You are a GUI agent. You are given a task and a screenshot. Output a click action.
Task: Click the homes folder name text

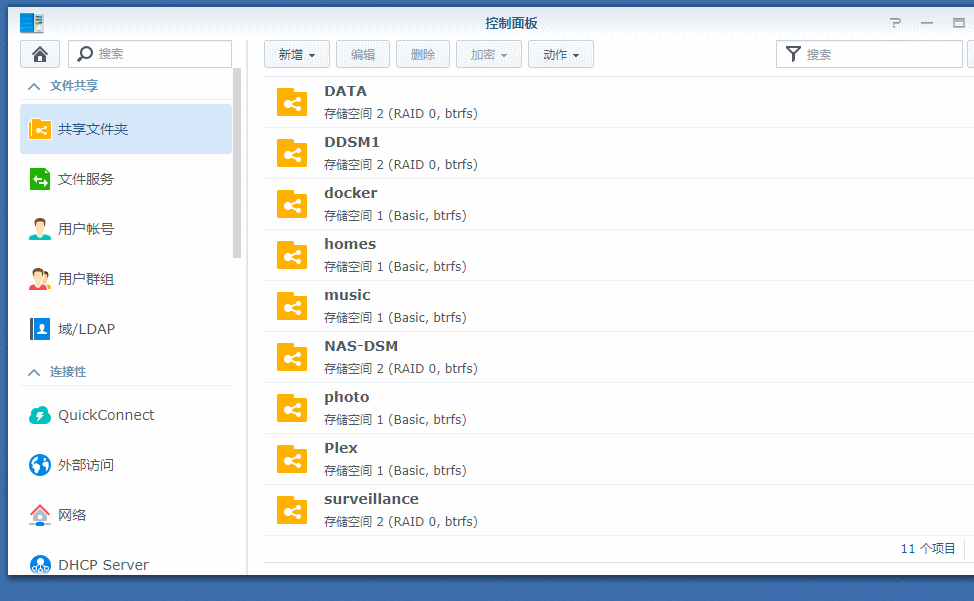[350, 244]
